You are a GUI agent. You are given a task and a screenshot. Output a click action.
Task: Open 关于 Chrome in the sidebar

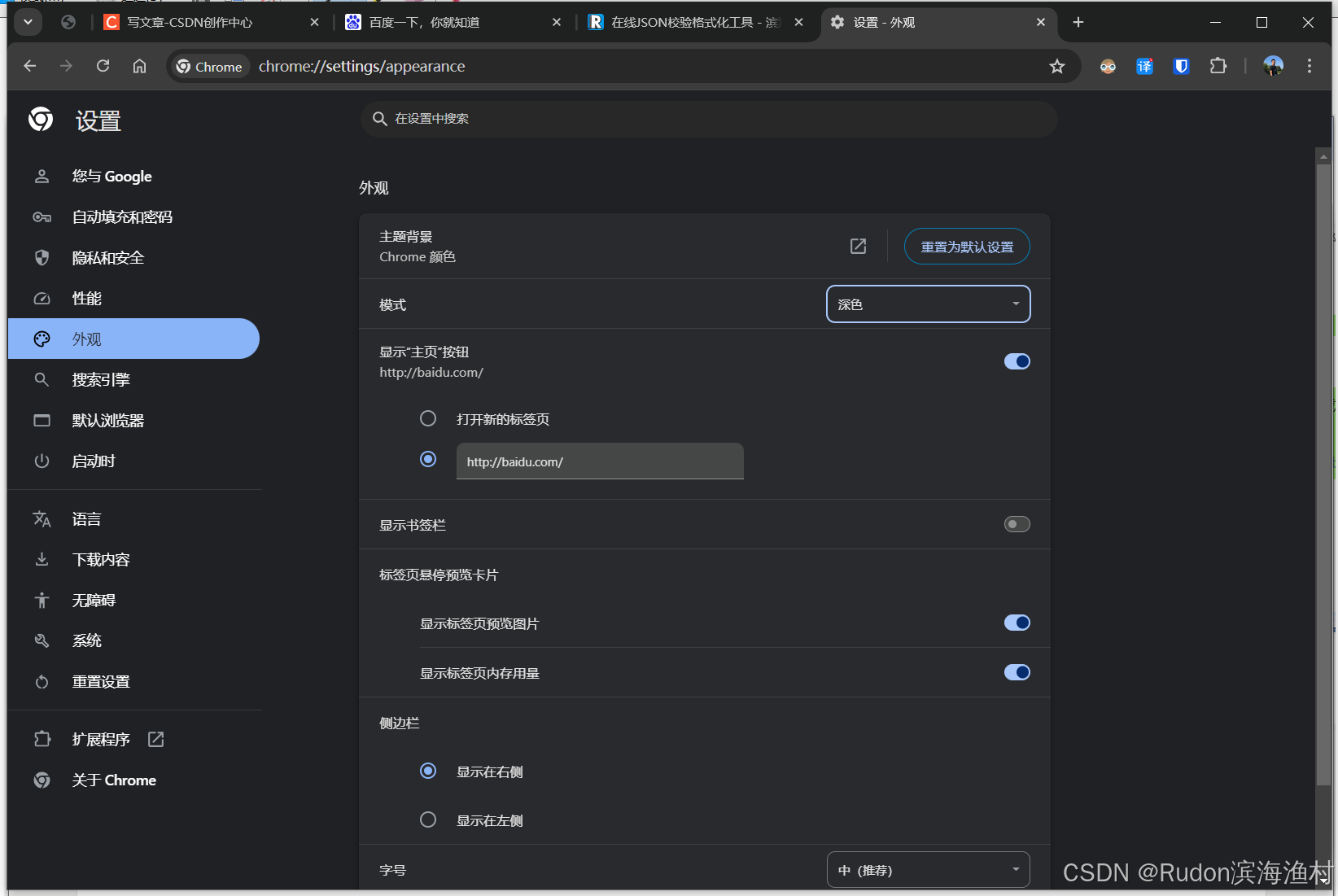[114, 780]
